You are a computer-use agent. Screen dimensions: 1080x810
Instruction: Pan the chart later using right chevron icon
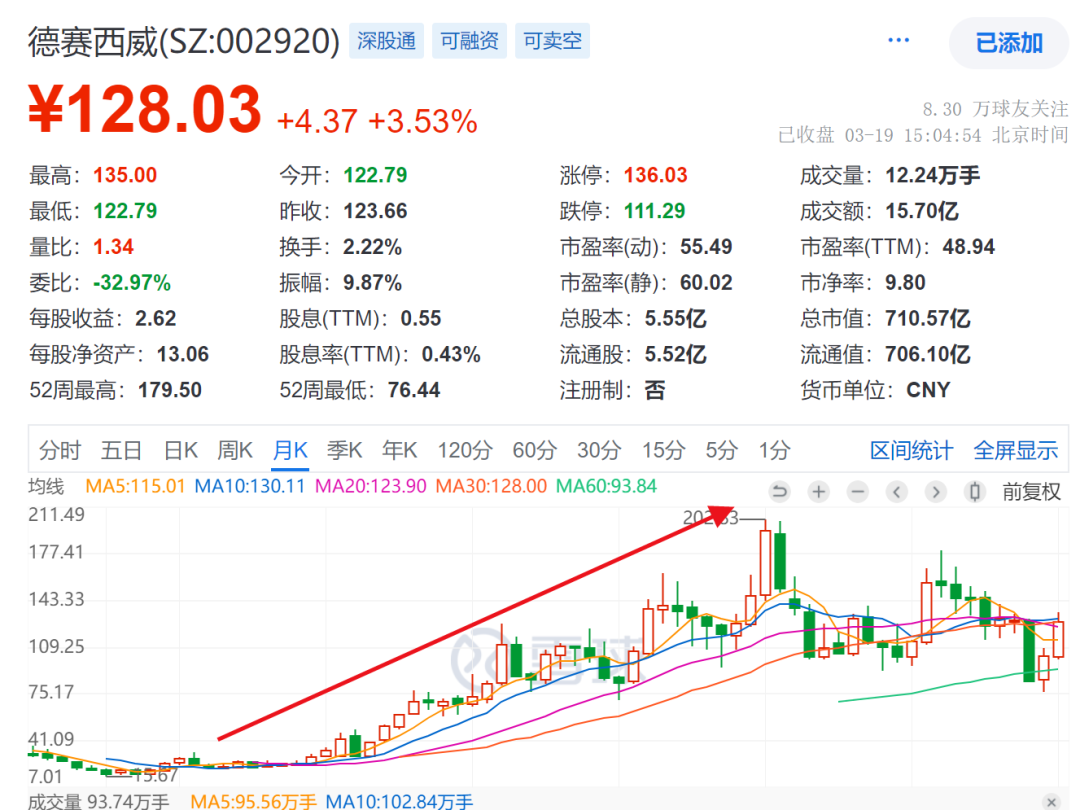pos(936,492)
